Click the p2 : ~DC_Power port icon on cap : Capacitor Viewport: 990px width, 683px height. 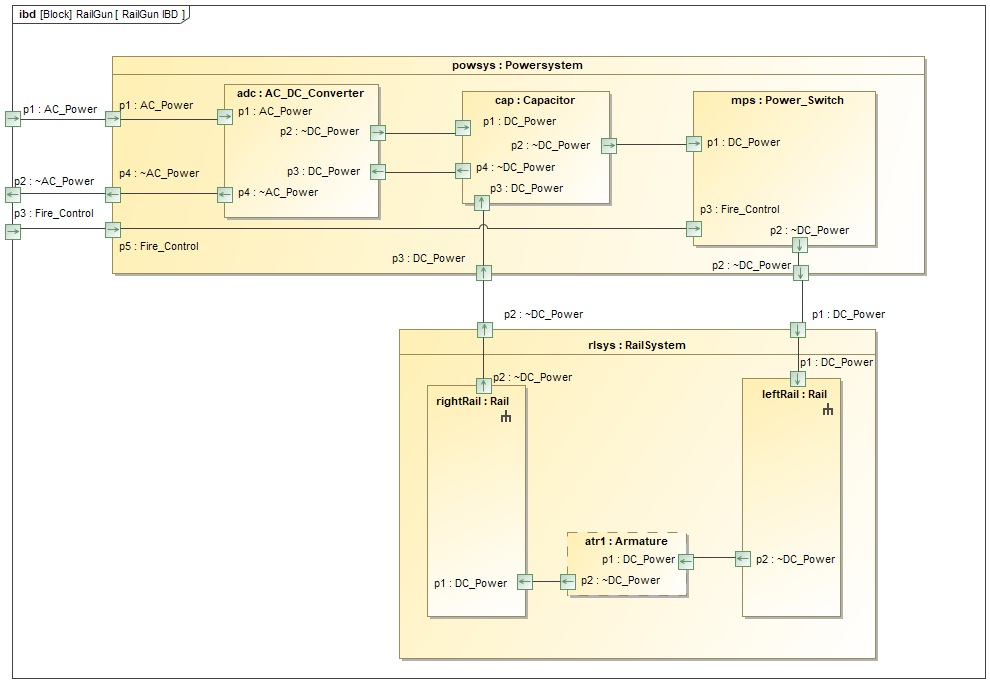(x=608, y=145)
